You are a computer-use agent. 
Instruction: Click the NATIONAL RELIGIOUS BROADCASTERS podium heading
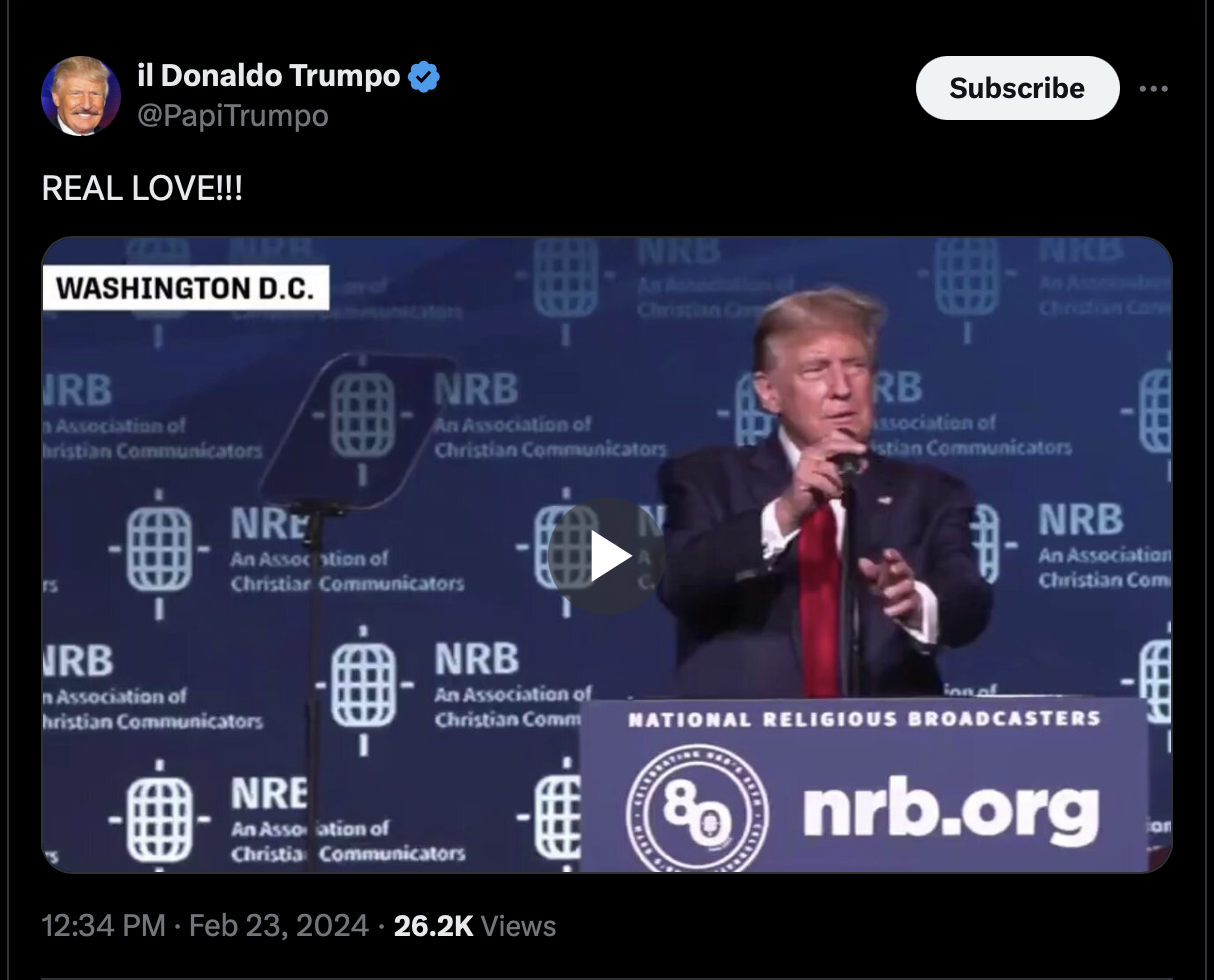click(864, 719)
